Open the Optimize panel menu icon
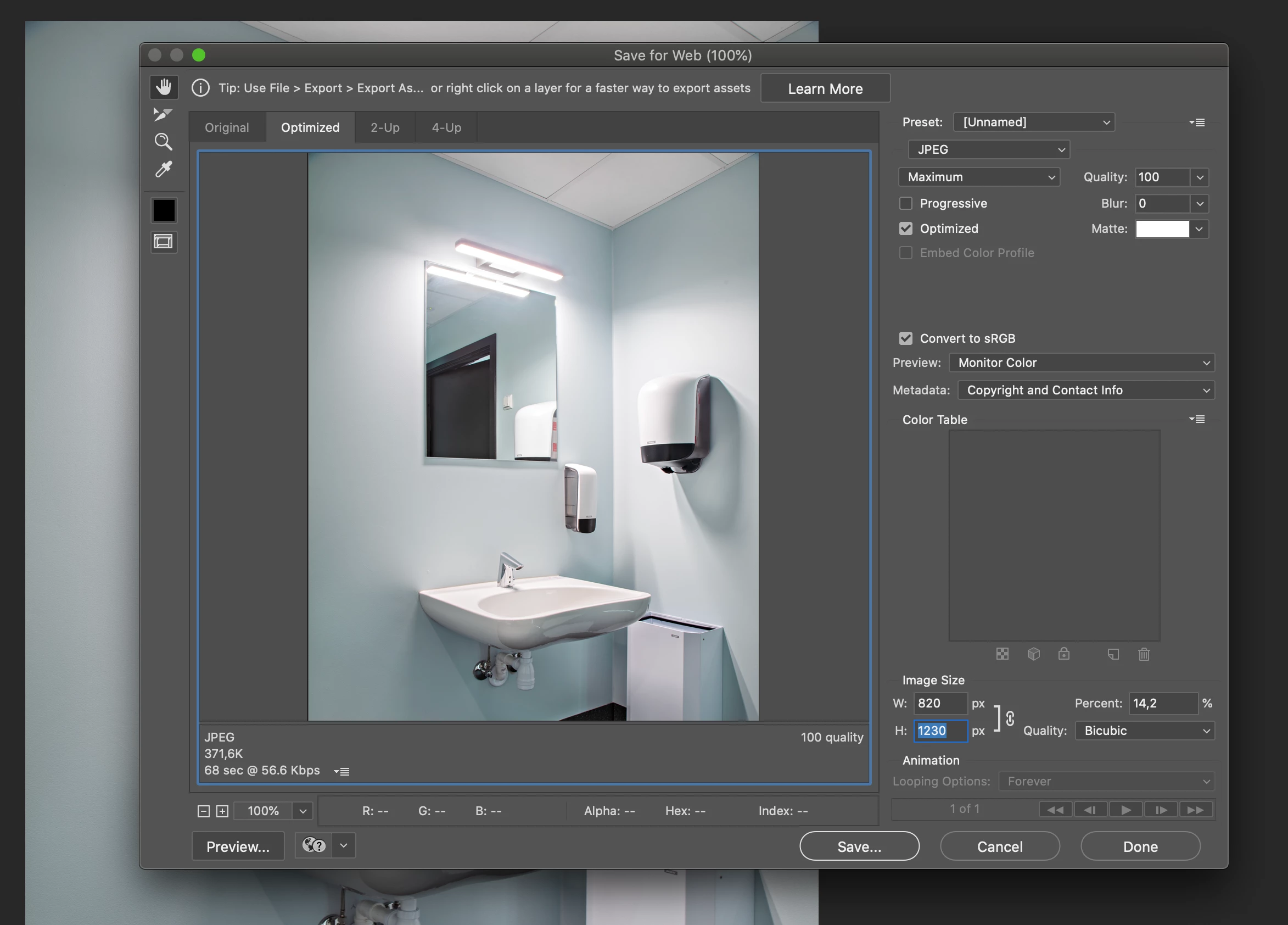Image resolution: width=1288 pixels, height=925 pixels. (1197, 122)
